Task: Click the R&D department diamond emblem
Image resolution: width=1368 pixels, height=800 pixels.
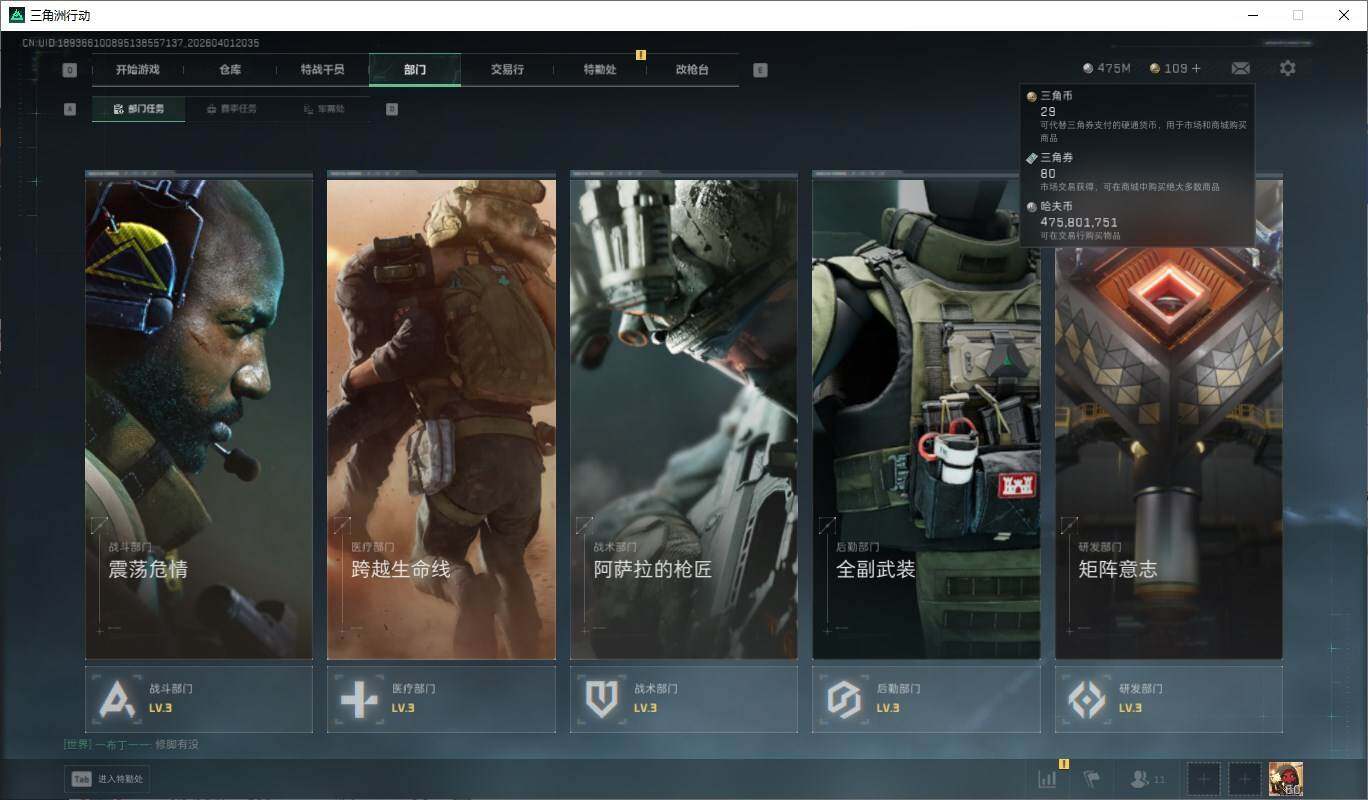Action: [x=1087, y=699]
